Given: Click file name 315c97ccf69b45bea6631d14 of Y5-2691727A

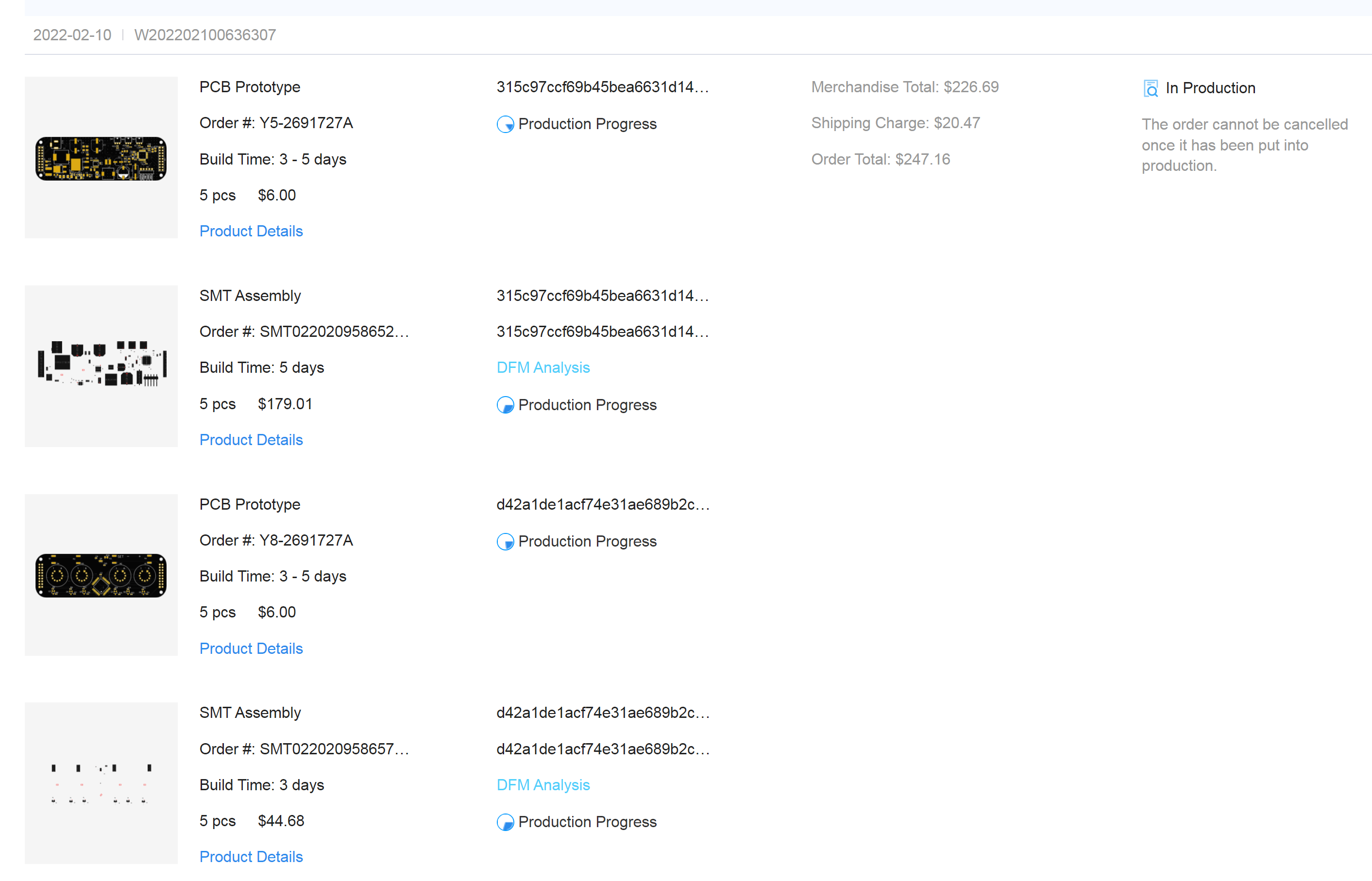Looking at the screenshot, I should click(x=603, y=87).
